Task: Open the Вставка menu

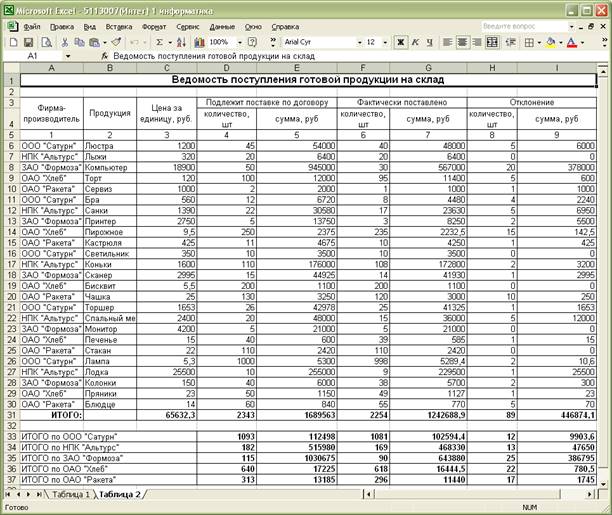Action: (x=119, y=27)
